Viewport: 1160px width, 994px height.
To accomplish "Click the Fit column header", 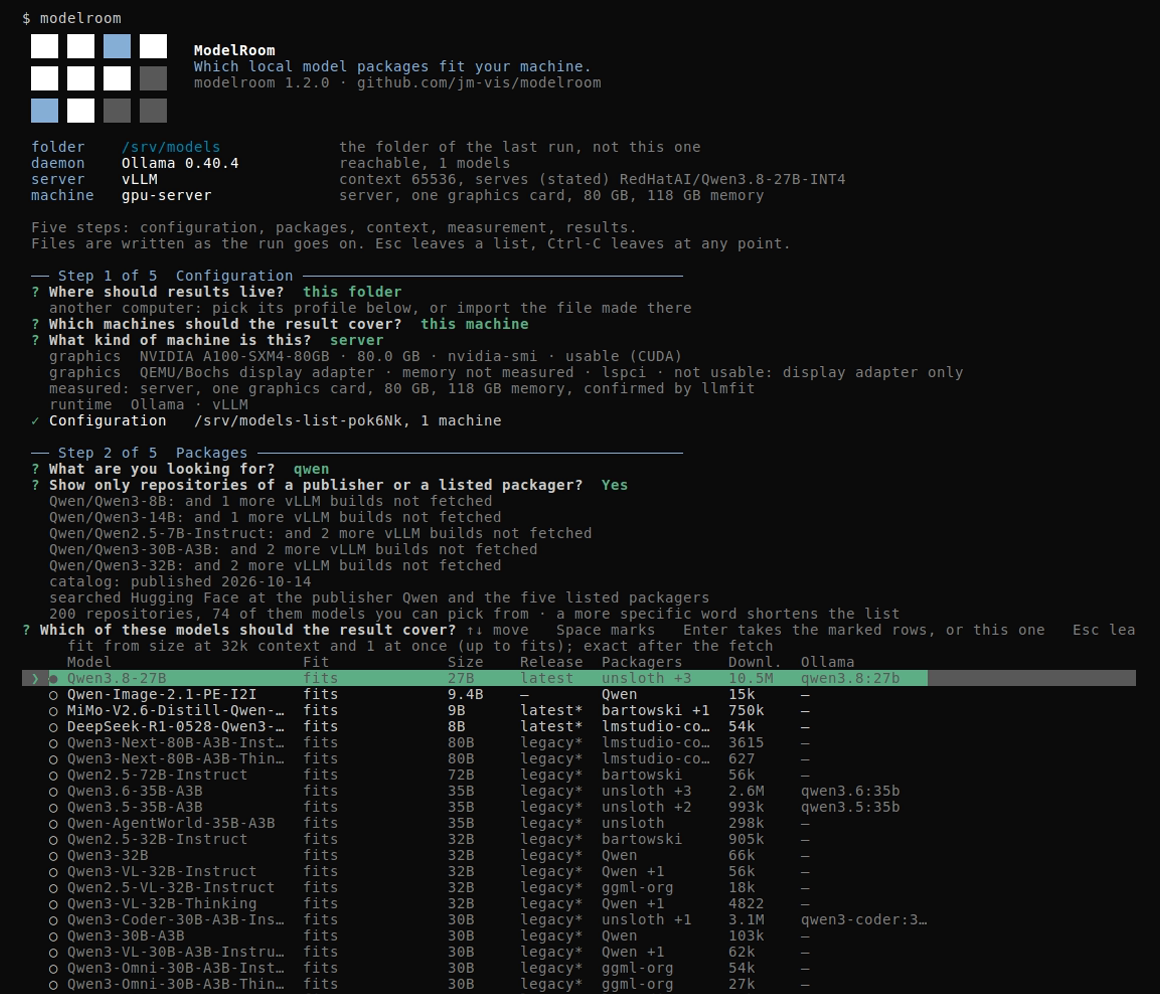I will pyautogui.click(x=316, y=662).
